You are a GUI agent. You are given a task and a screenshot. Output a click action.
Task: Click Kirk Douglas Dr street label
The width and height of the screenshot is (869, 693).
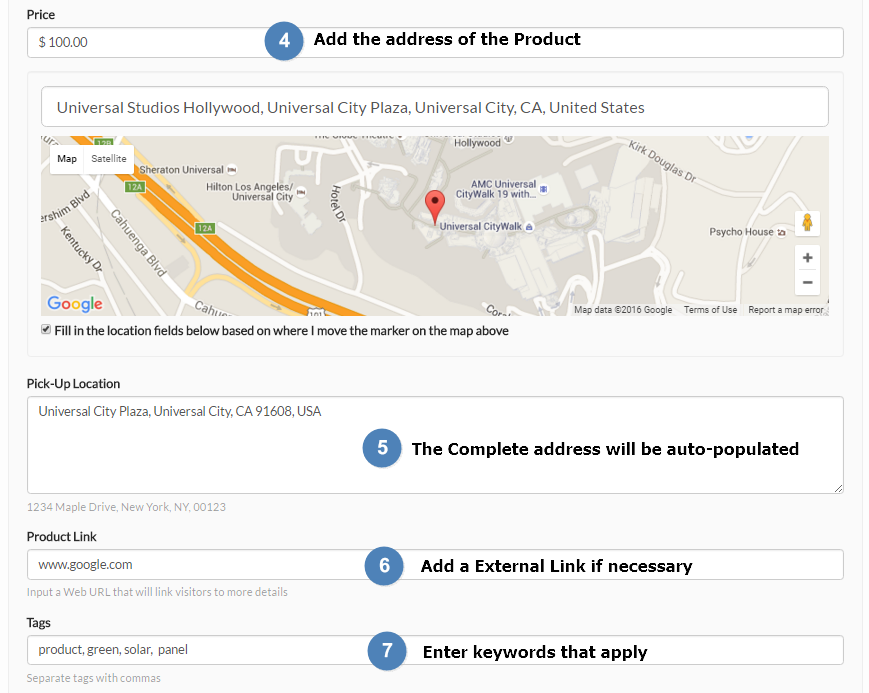[662, 161]
